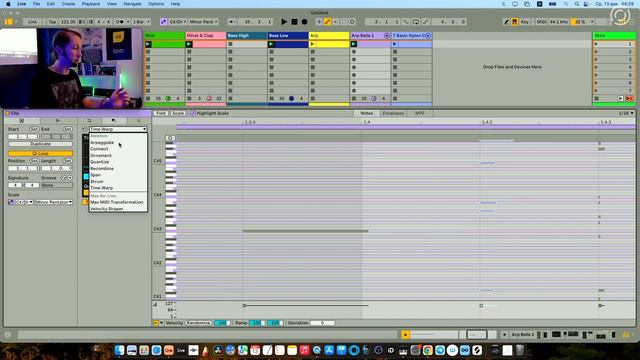Image resolution: width=640 pixels, height=360 pixels.
Task: Click the Duplicate button in Clip panel
Action: pyautogui.click(x=40, y=144)
